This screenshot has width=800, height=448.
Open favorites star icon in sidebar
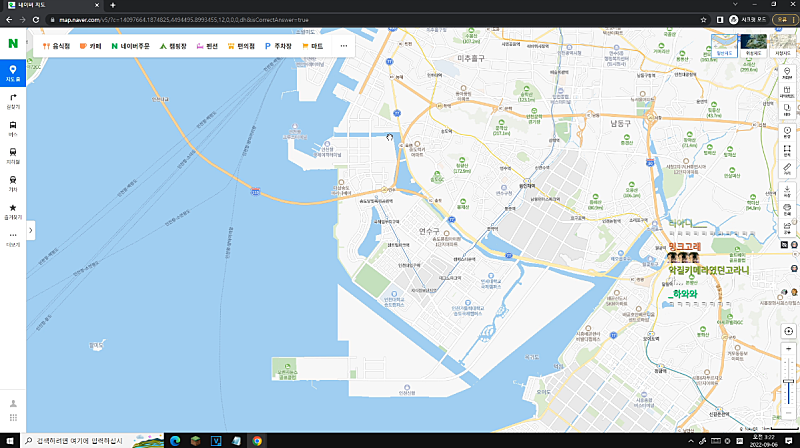point(13,209)
